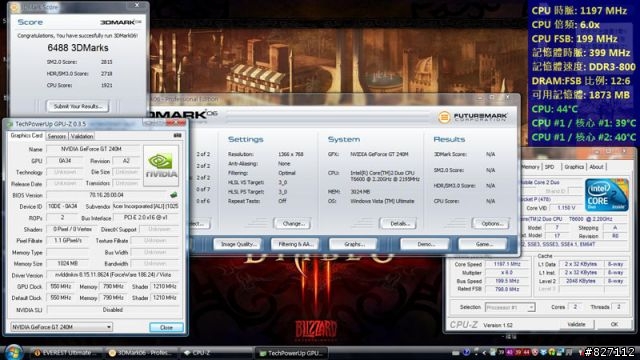Viewport: 640px width, 360px height.
Task: Open the Validation tab in GPU-Z
Action: click(x=82, y=136)
